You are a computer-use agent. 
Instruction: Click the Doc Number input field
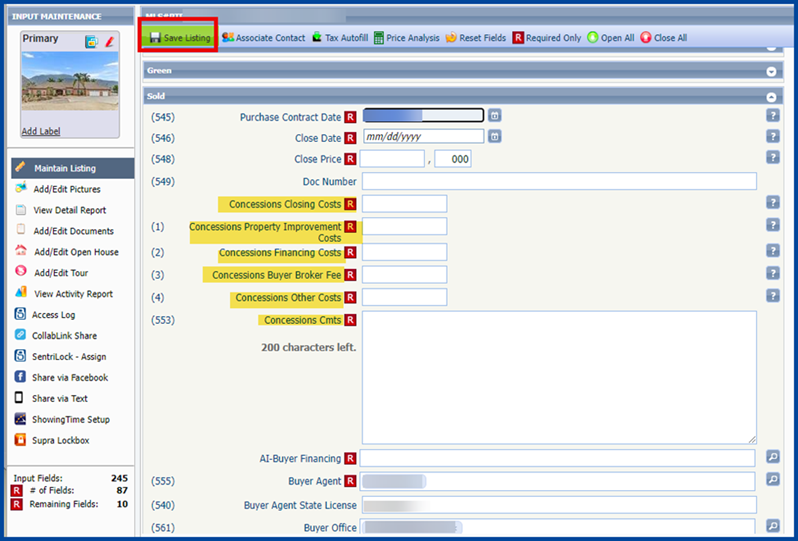[559, 181]
